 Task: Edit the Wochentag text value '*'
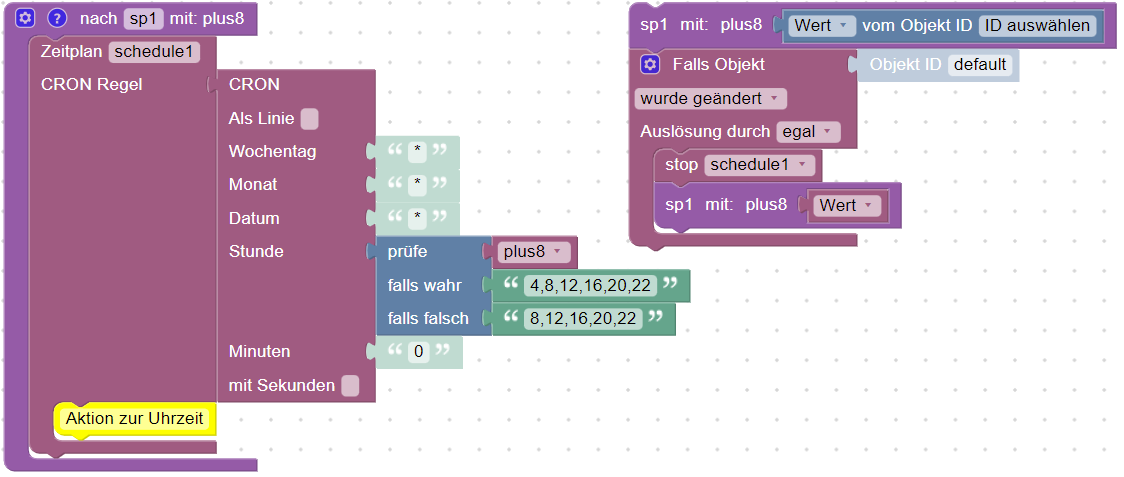tap(416, 152)
